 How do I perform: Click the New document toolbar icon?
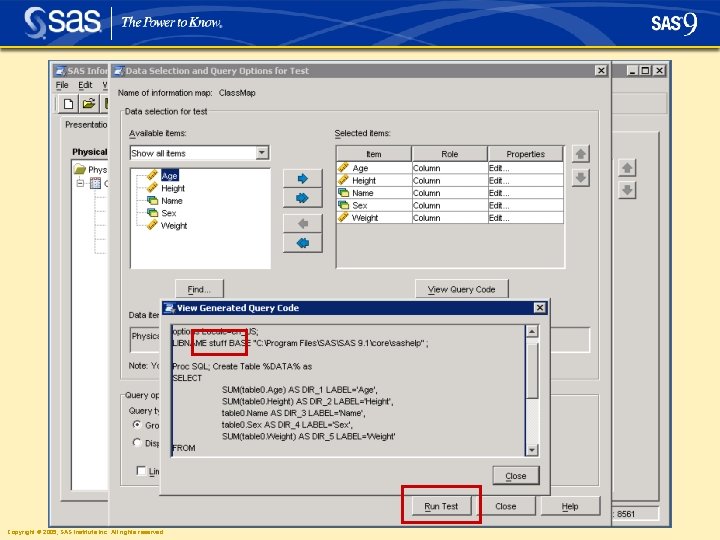[x=68, y=104]
